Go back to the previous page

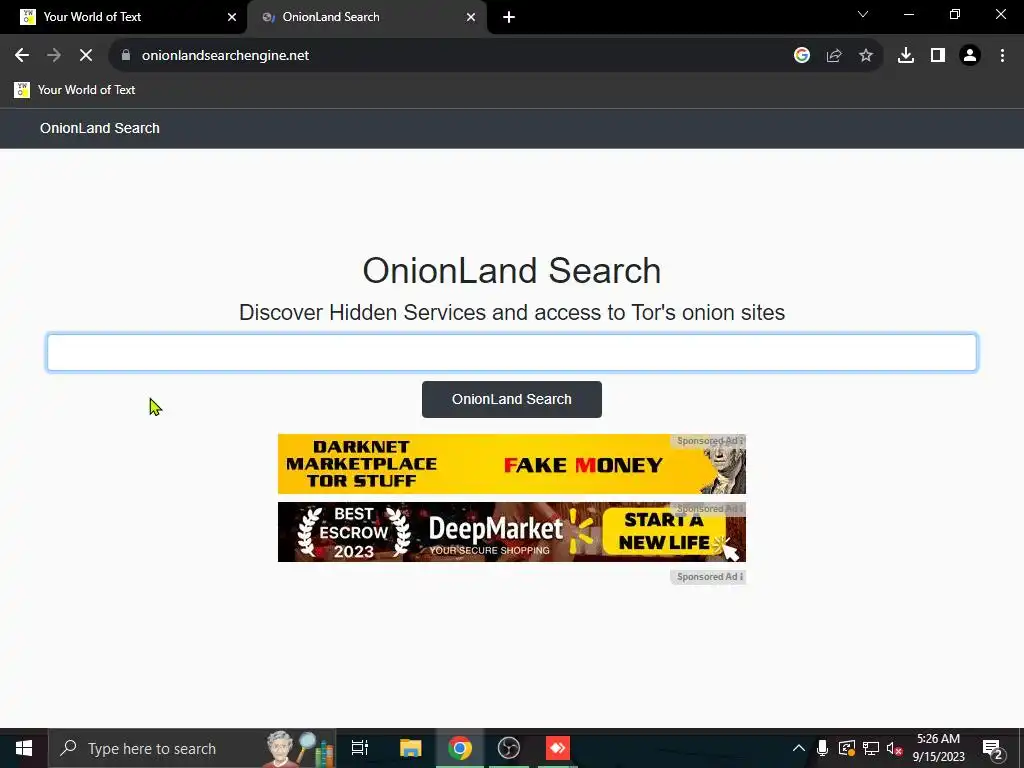(x=22, y=56)
